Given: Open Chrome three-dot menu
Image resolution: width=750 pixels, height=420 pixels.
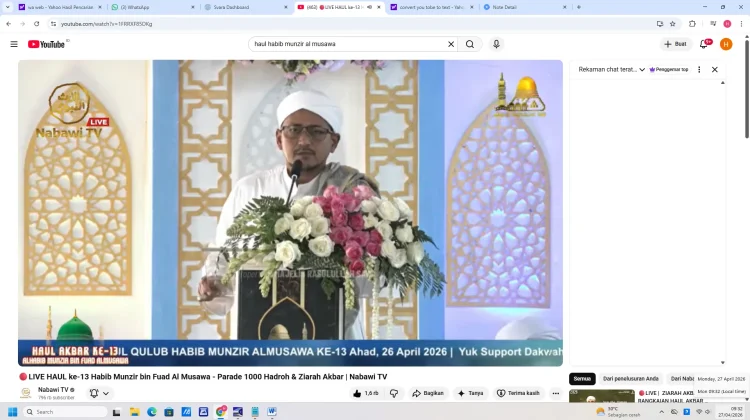Looking at the screenshot, I should click(741, 23).
